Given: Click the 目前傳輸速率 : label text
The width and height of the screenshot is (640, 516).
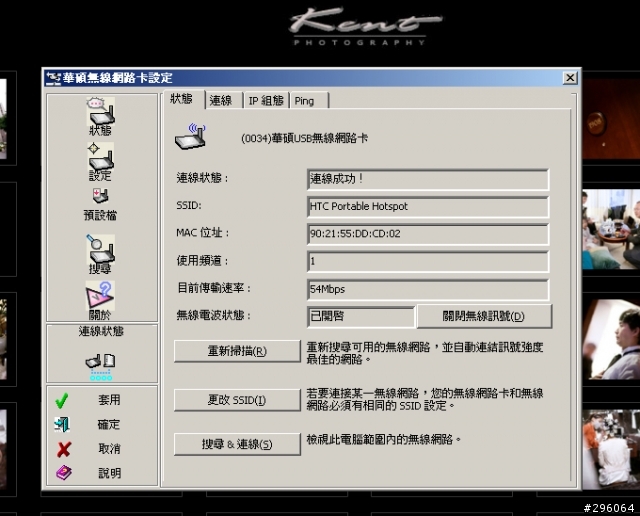Looking at the screenshot, I should [214, 288].
